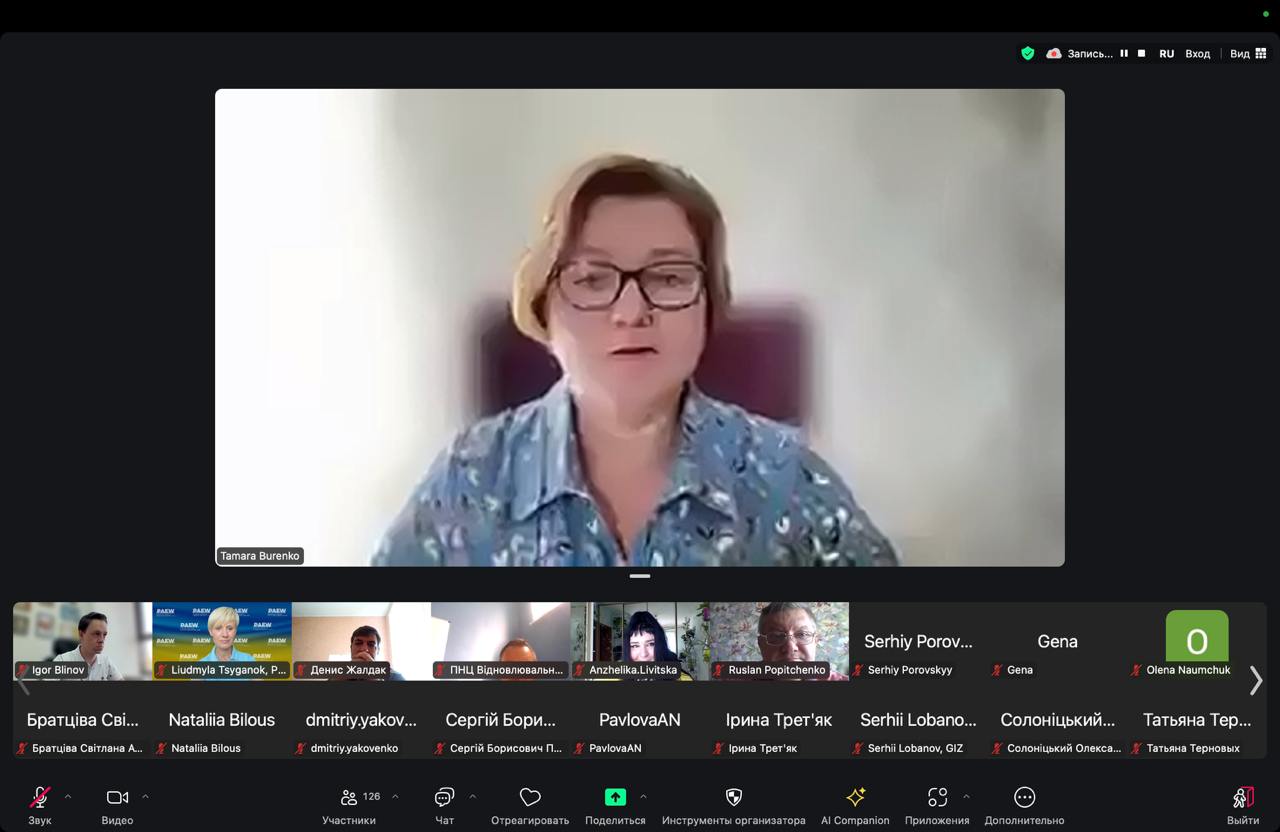The image size is (1280, 832).
Task: Stop the recording in top bar
Action: coord(1141,54)
